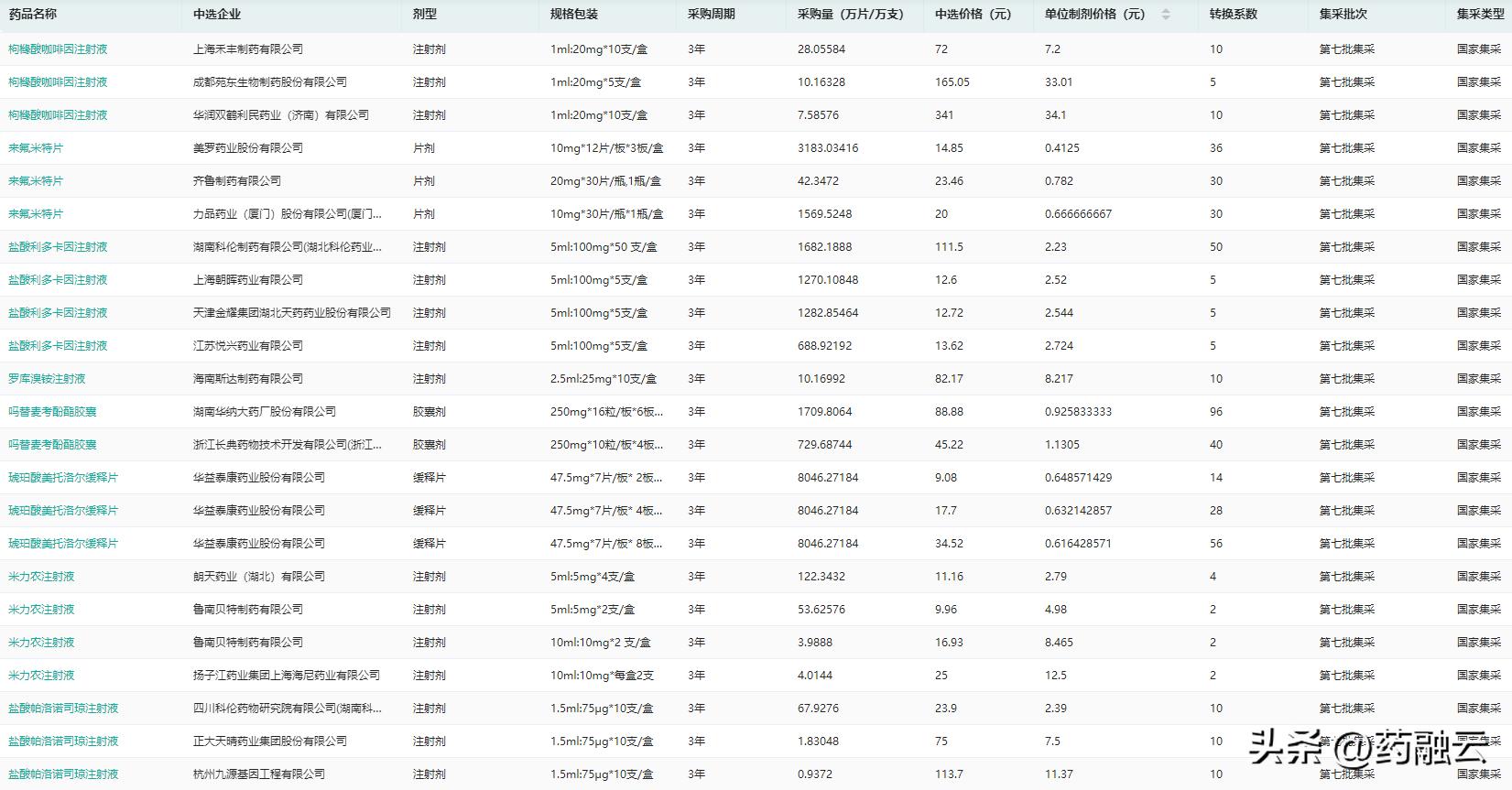Click conversion factor cell 96

click(x=1216, y=412)
